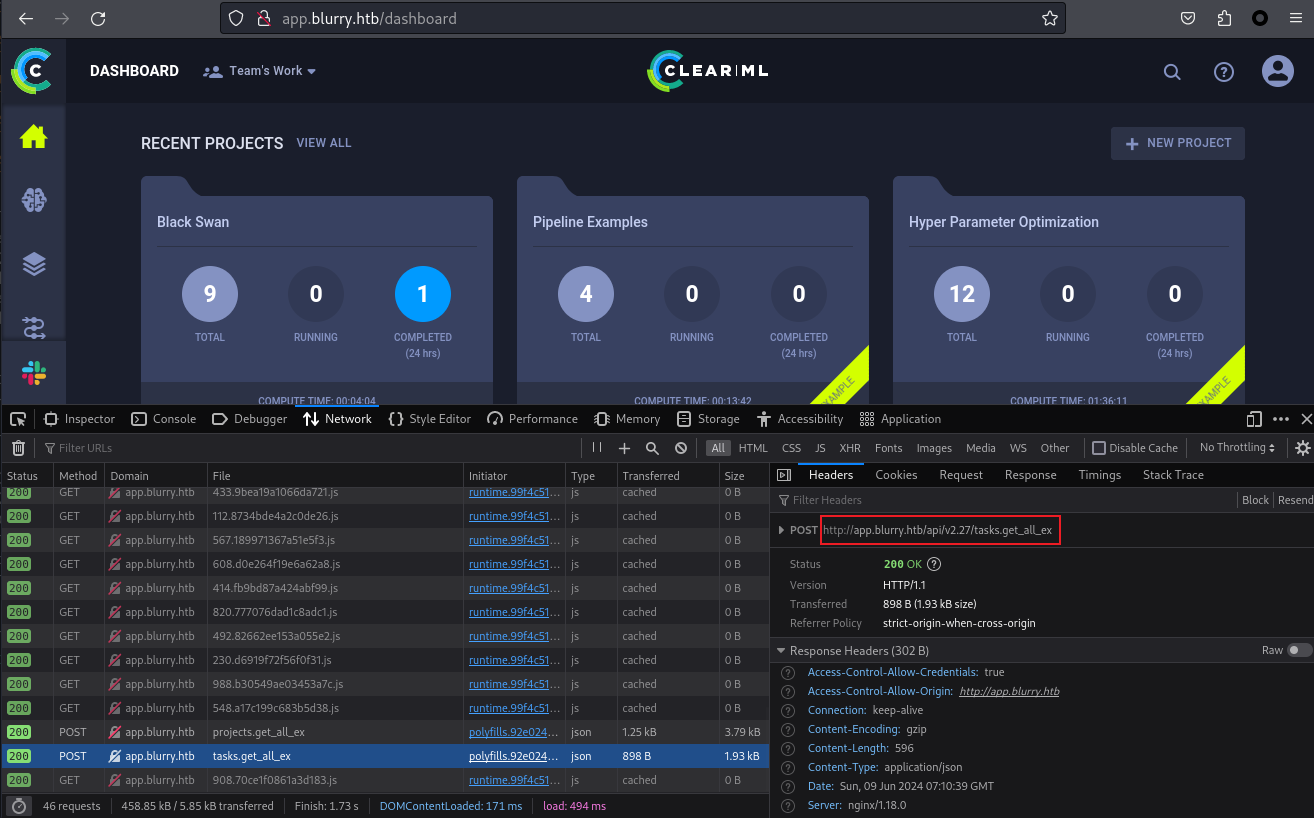
Task: Open the devtools three-dot options menu
Action: click(x=1281, y=419)
